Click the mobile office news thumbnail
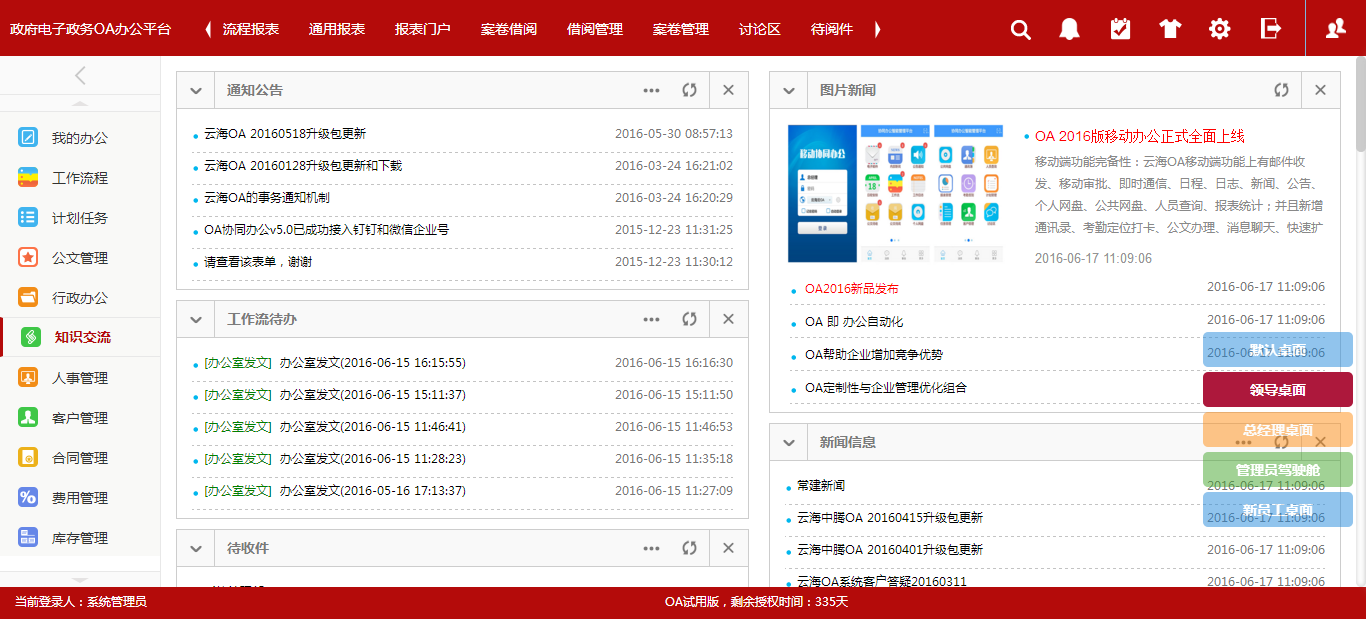 [x=896, y=193]
